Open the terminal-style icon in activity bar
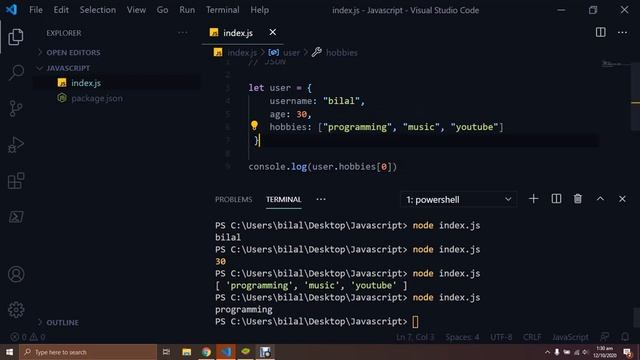 [16, 217]
